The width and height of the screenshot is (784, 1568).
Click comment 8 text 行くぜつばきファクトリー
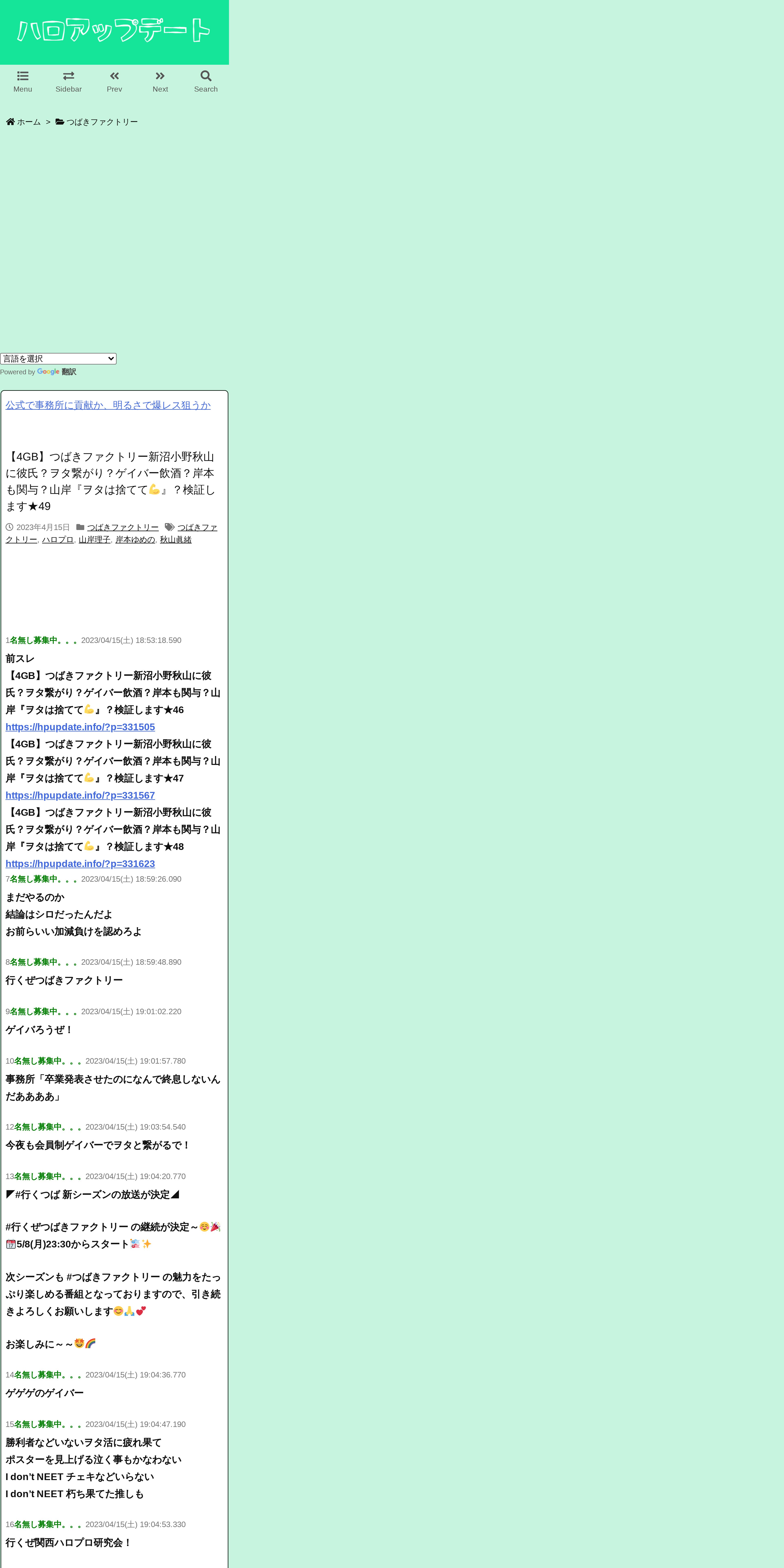pos(64,981)
